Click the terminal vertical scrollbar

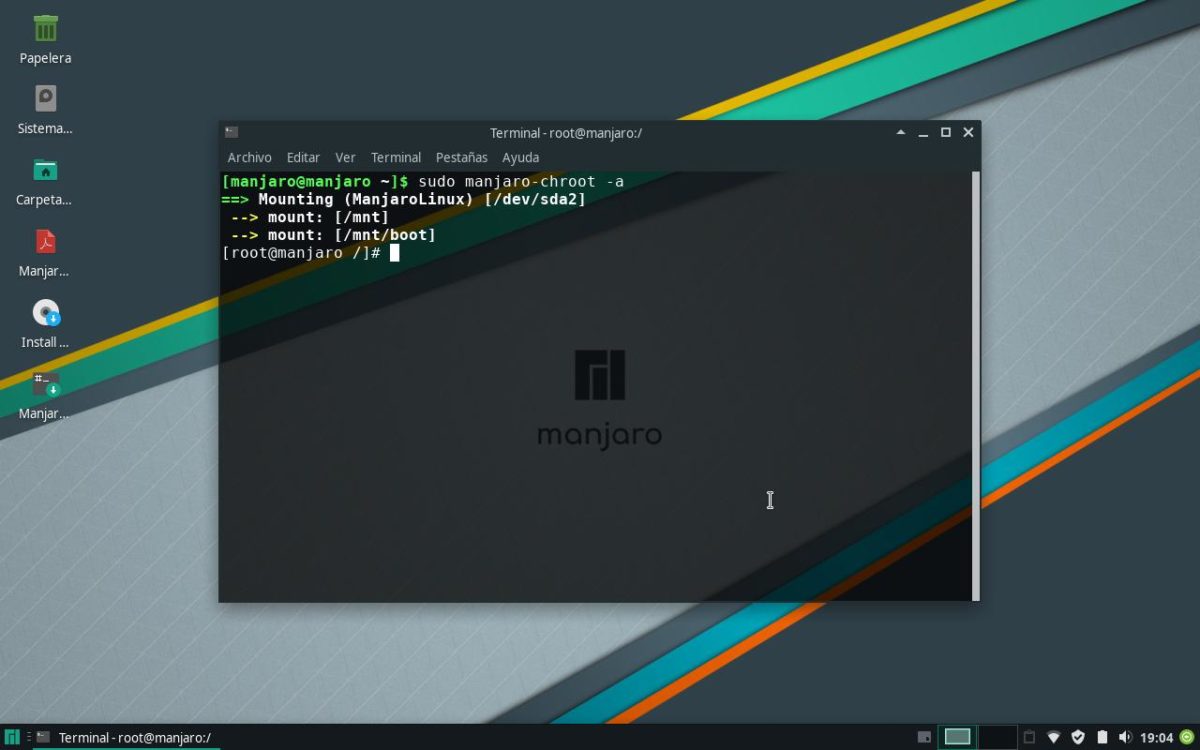coord(976,385)
